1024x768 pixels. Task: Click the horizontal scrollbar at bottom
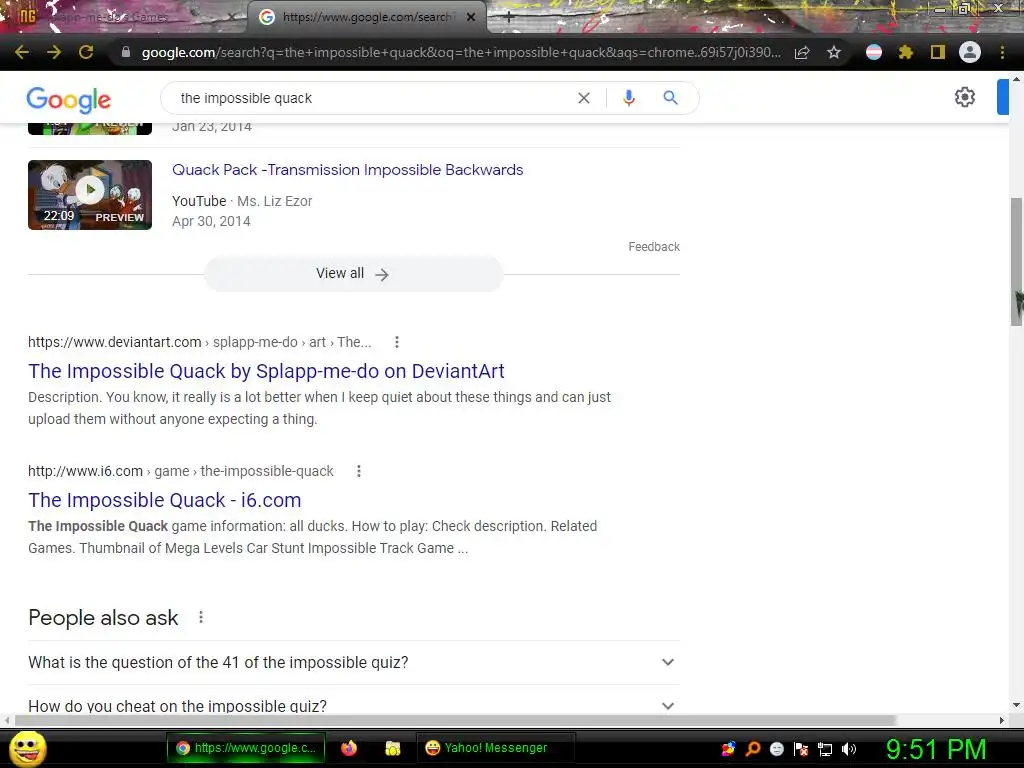pos(455,720)
